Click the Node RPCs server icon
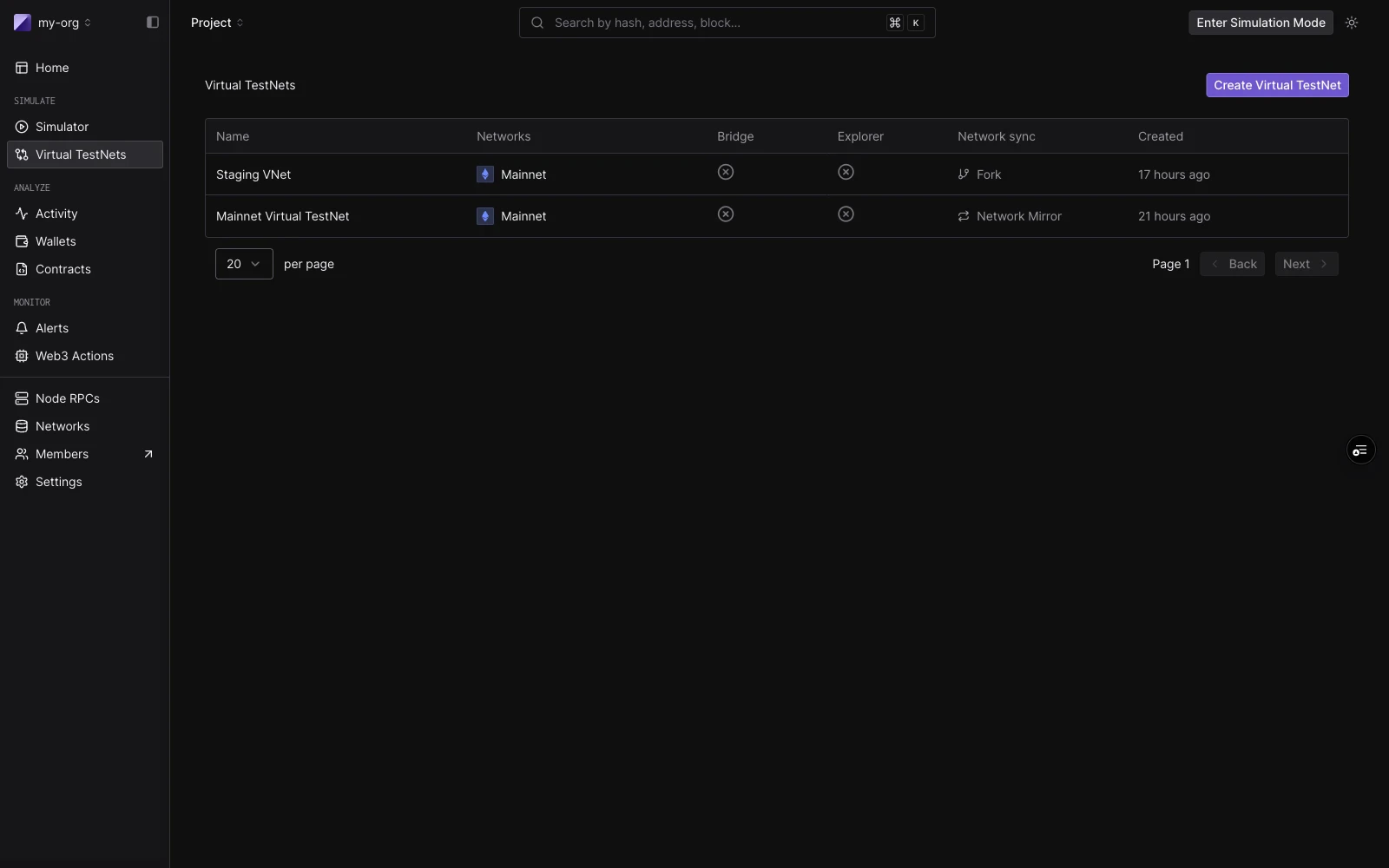The width and height of the screenshot is (1389, 868). point(22,398)
